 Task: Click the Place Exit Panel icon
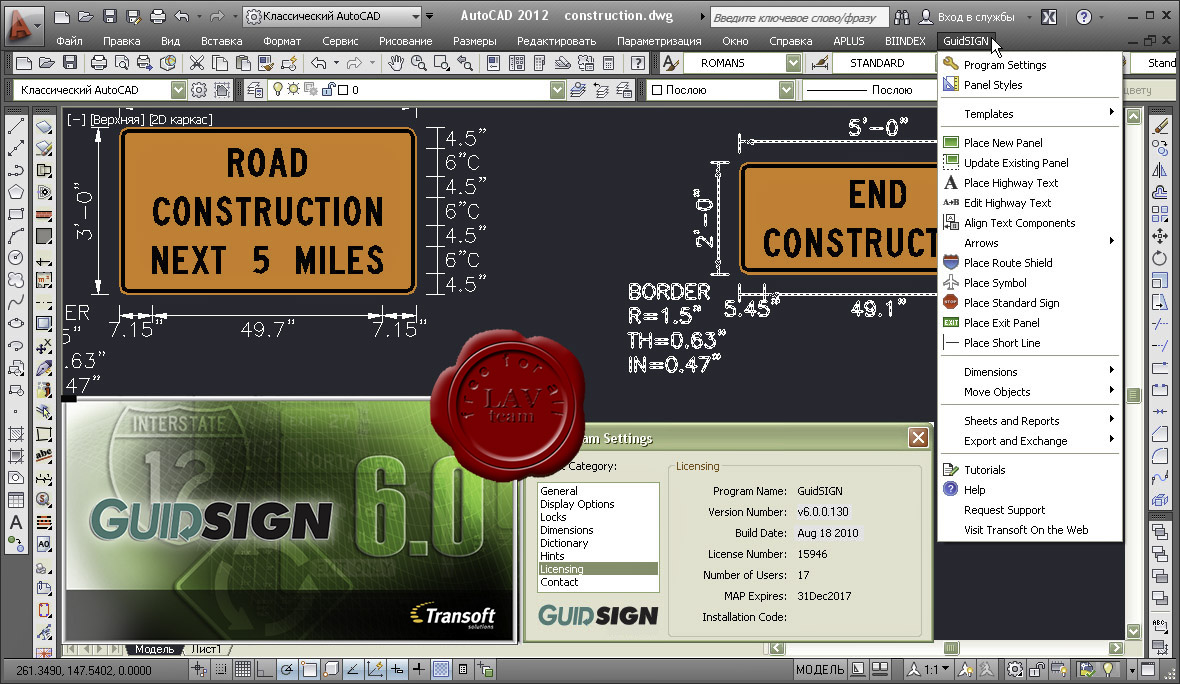[950, 323]
